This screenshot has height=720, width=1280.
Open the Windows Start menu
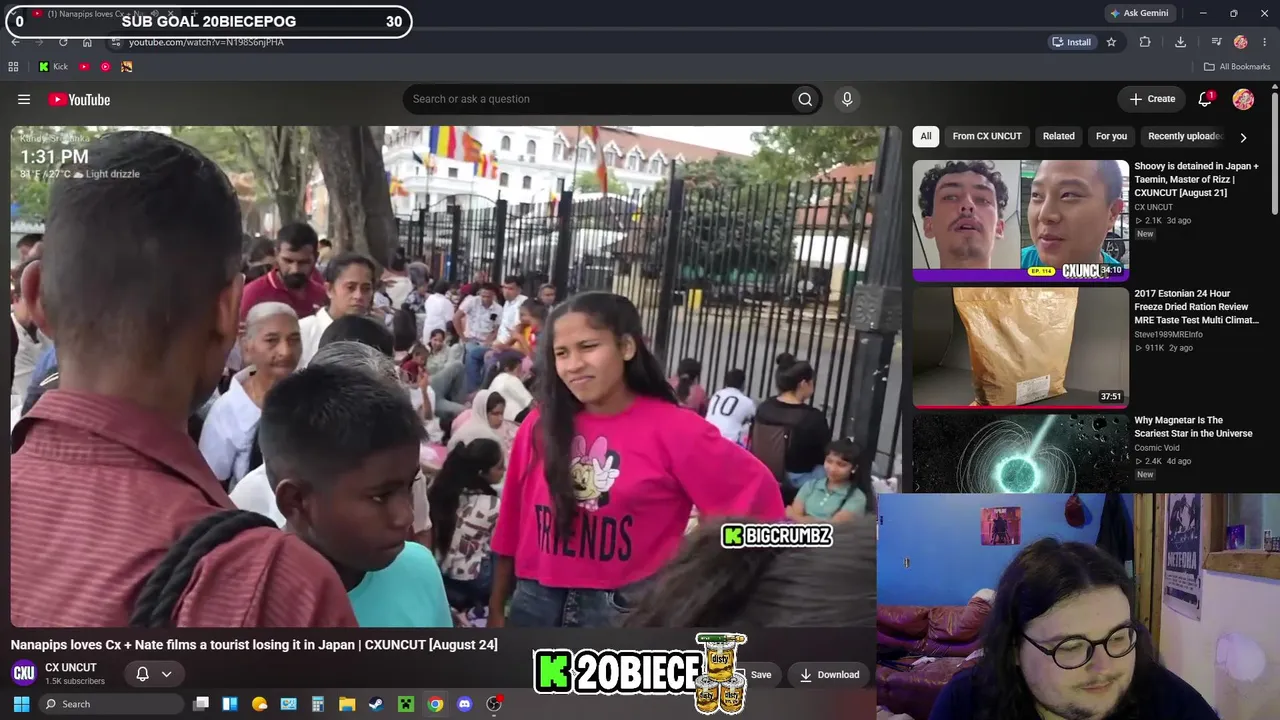point(21,704)
